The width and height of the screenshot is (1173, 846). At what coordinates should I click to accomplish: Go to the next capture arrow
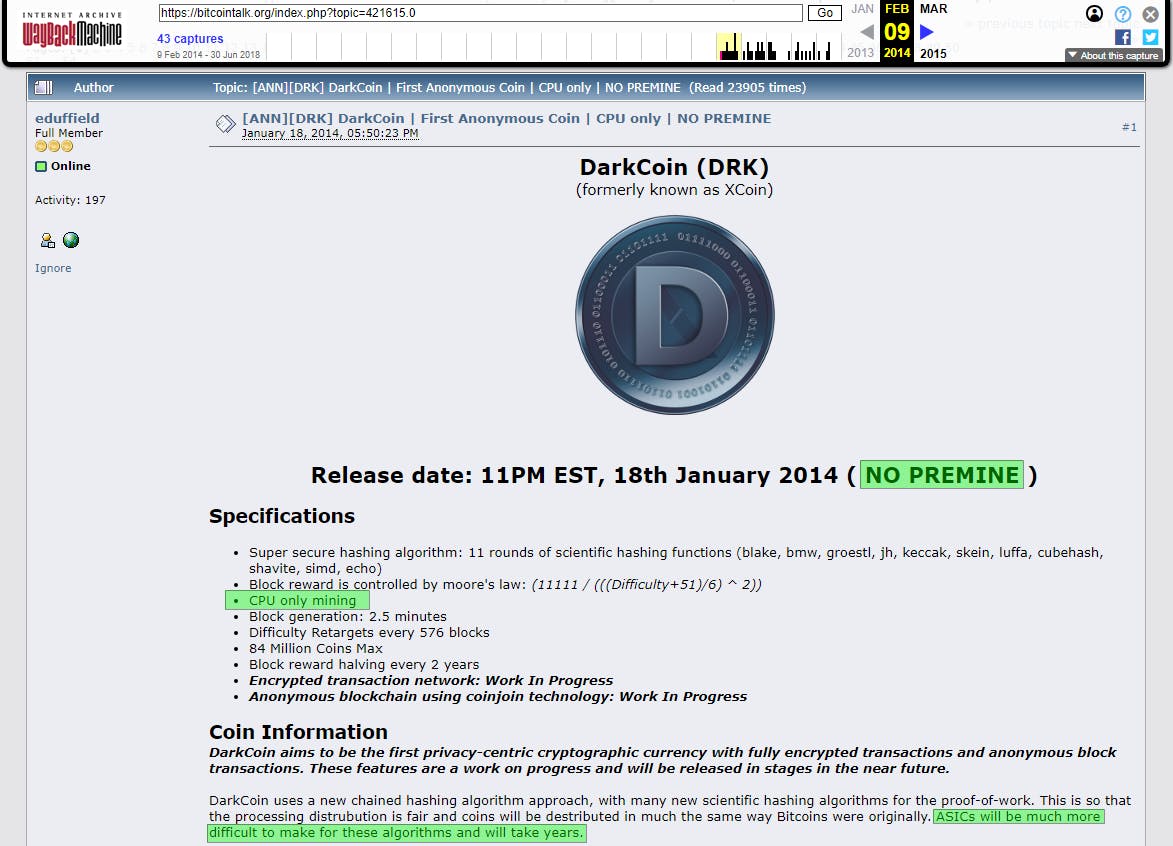926,31
